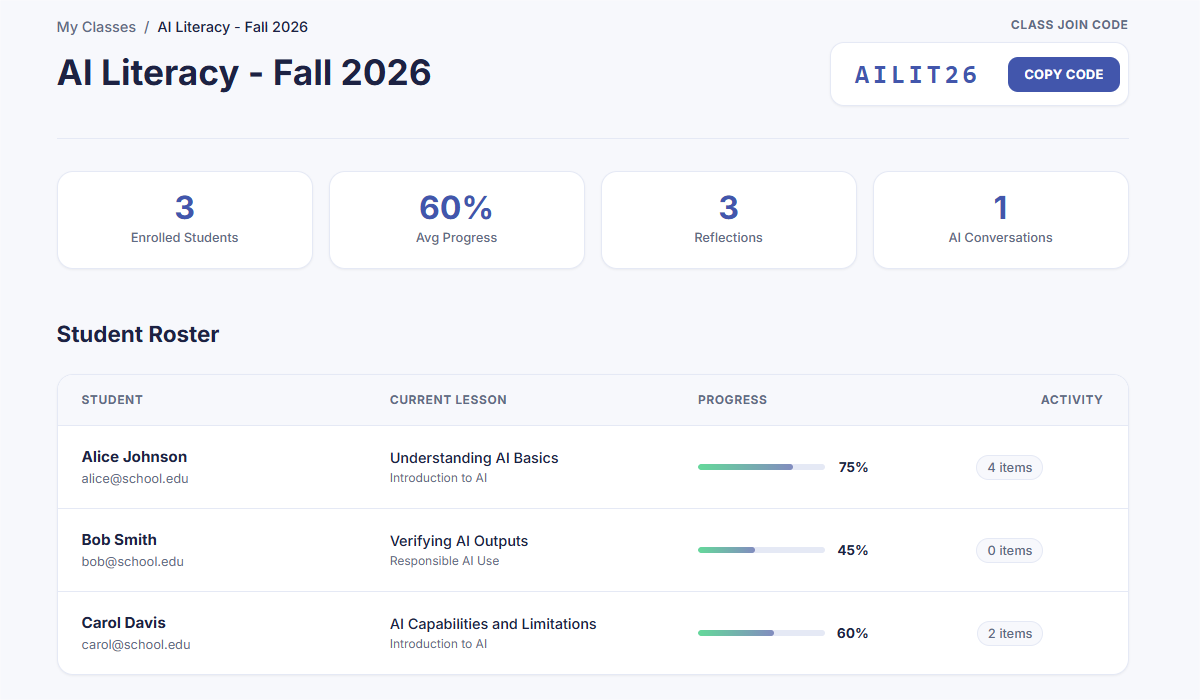Select the AILIT26 join code text
Screen dimensions: 1200x700
(916, 74)
